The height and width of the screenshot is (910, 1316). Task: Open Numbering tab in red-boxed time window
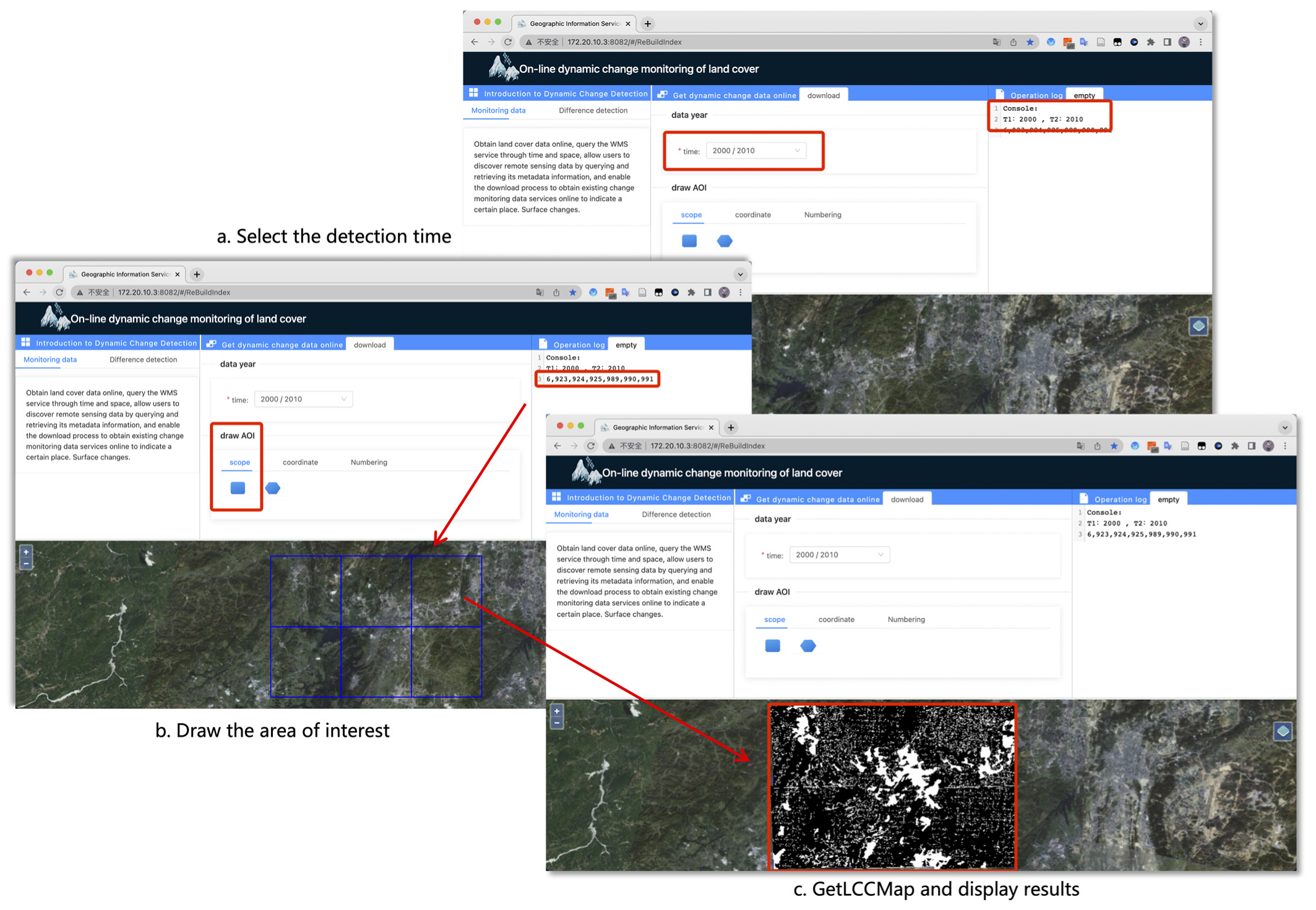point(822,215)
